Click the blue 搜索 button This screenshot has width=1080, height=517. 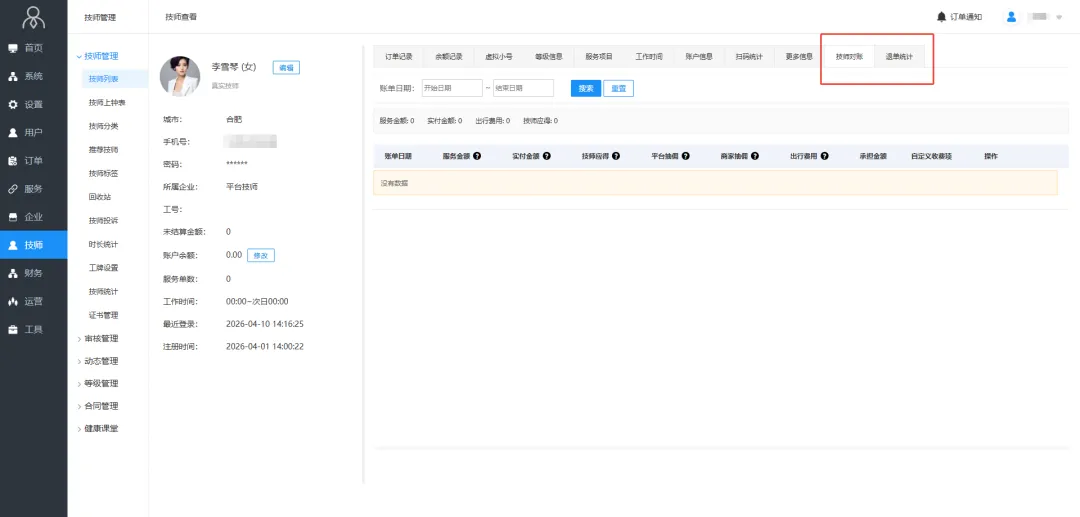585,88
